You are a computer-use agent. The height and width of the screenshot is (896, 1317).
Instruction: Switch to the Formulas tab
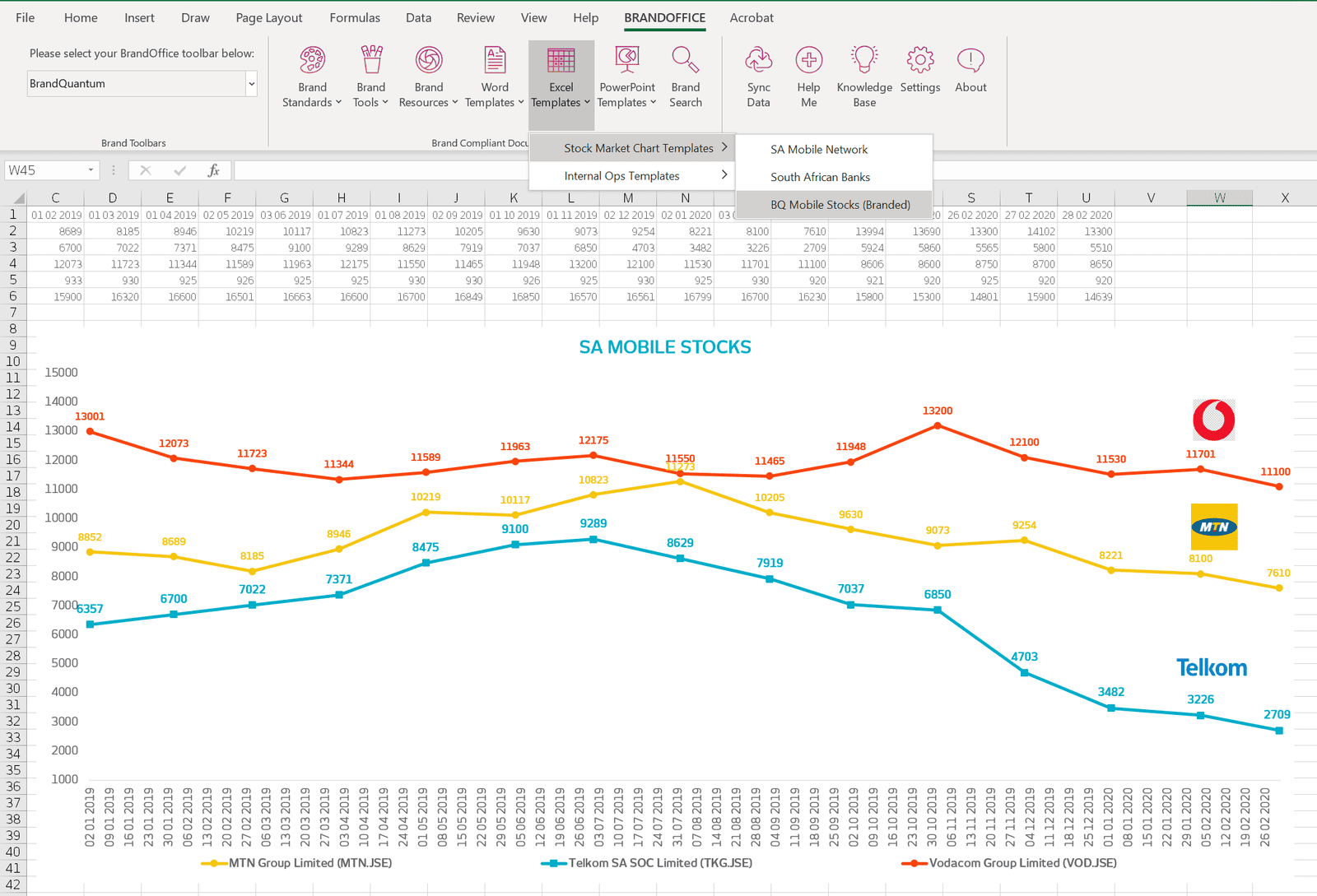tap(355, 17)
